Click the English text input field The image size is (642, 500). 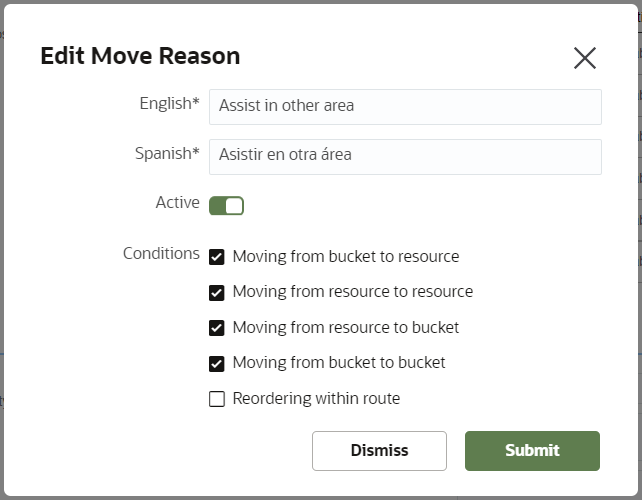tap(405, 106)
